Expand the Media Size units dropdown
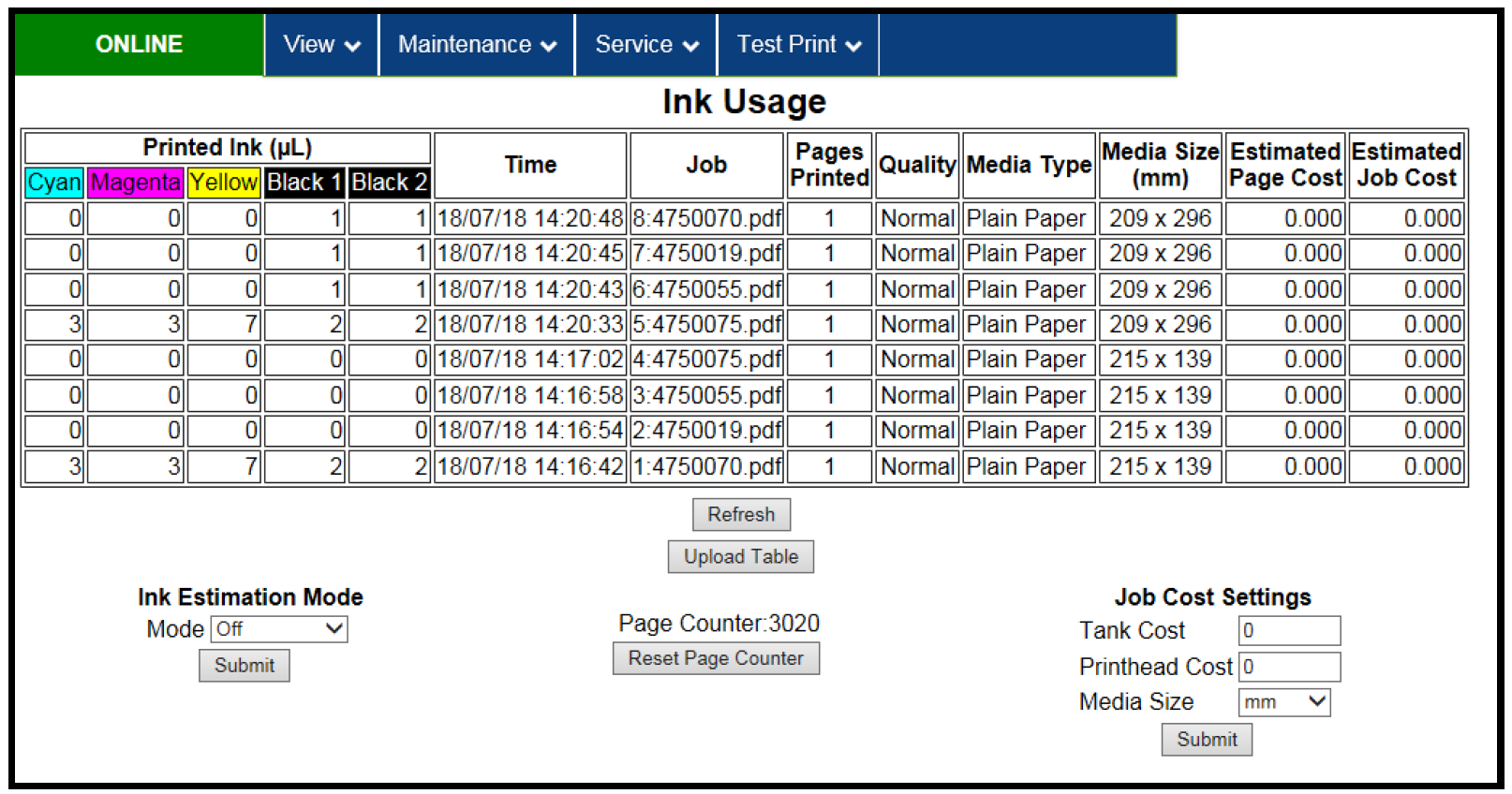This screenshot has width=1512, height=794. (x=1284, y=702)
